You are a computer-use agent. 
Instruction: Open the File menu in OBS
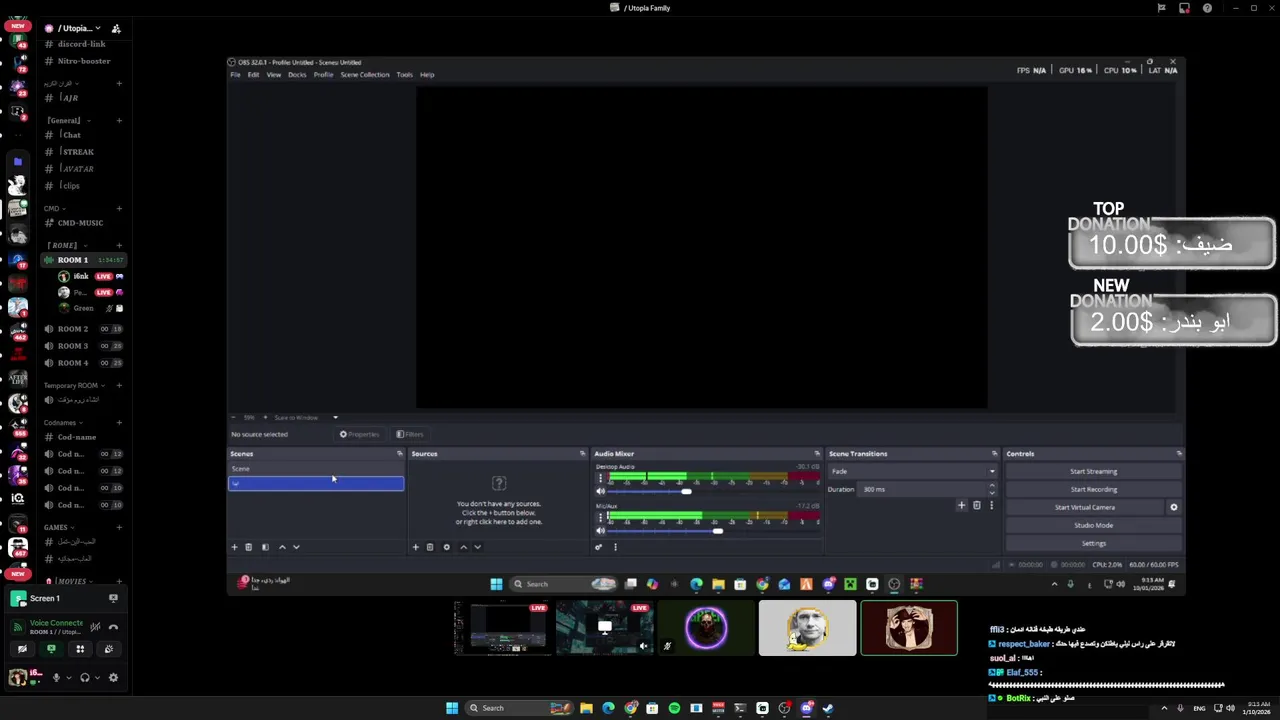click(236, 75)
